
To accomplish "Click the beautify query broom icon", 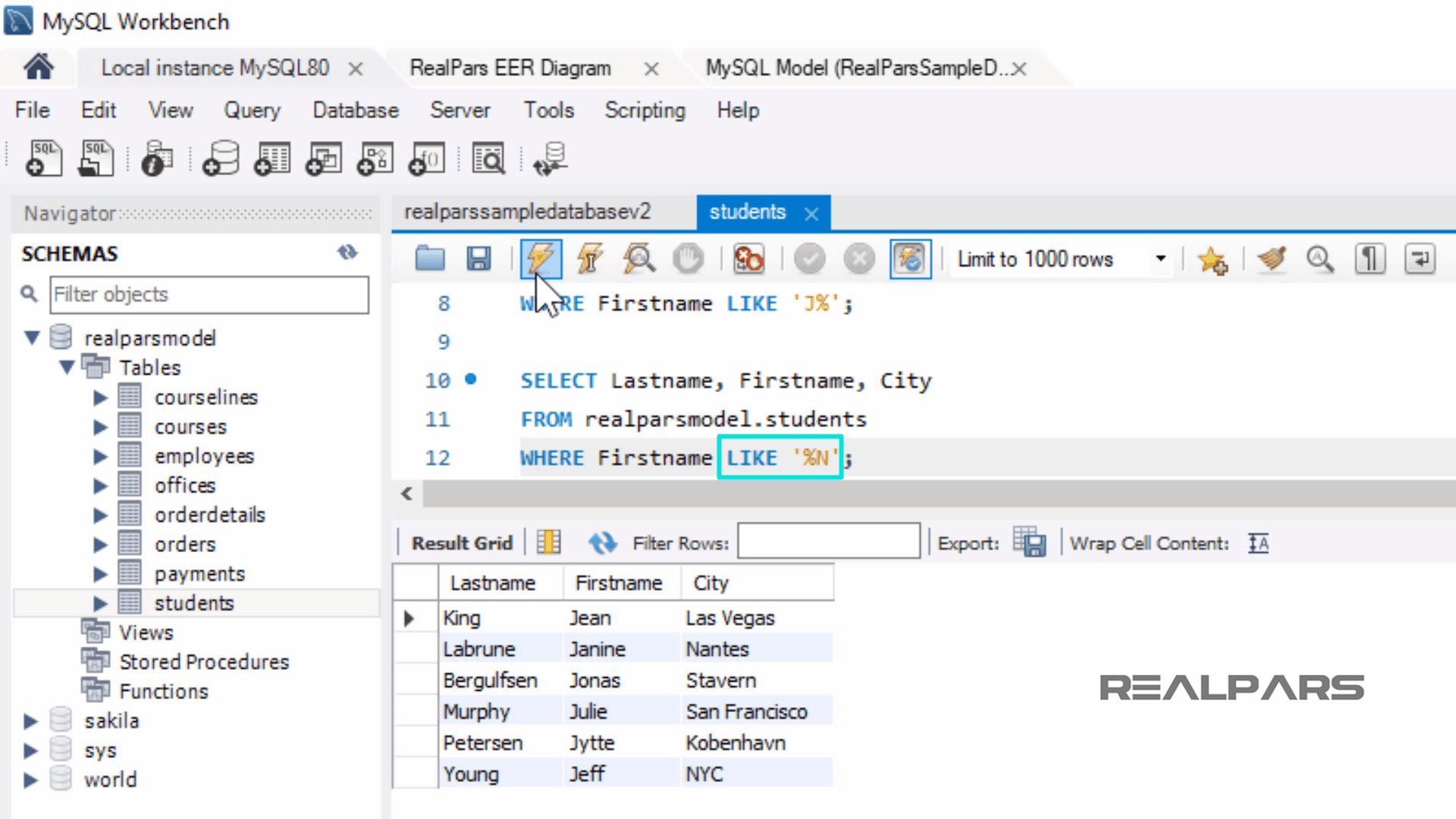I will point(1272,259).
